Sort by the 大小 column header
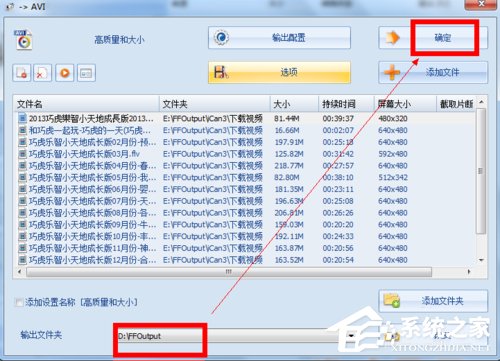500x361 pixels. click(x=294, y=104)
